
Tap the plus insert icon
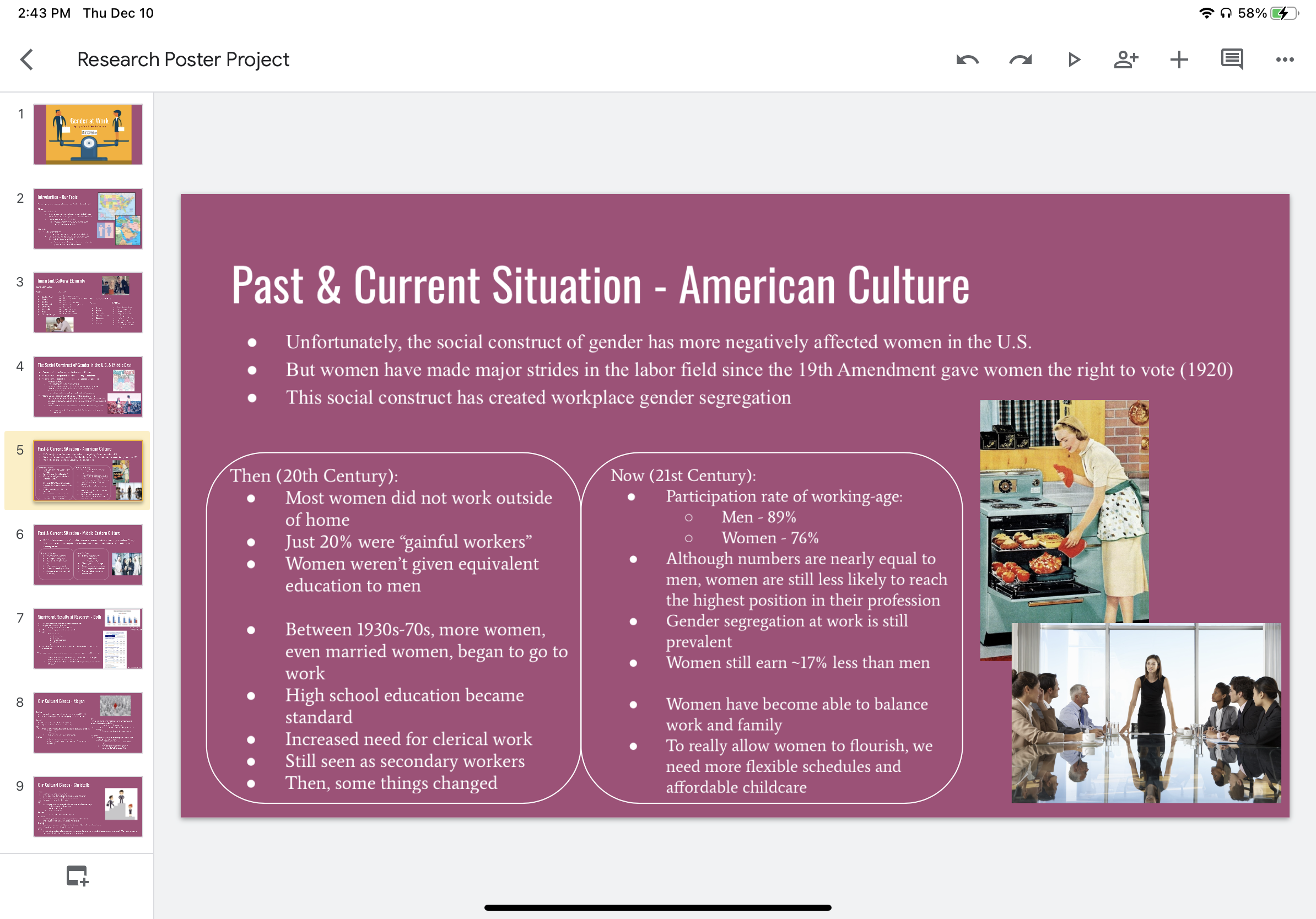tap(1179, 60)
